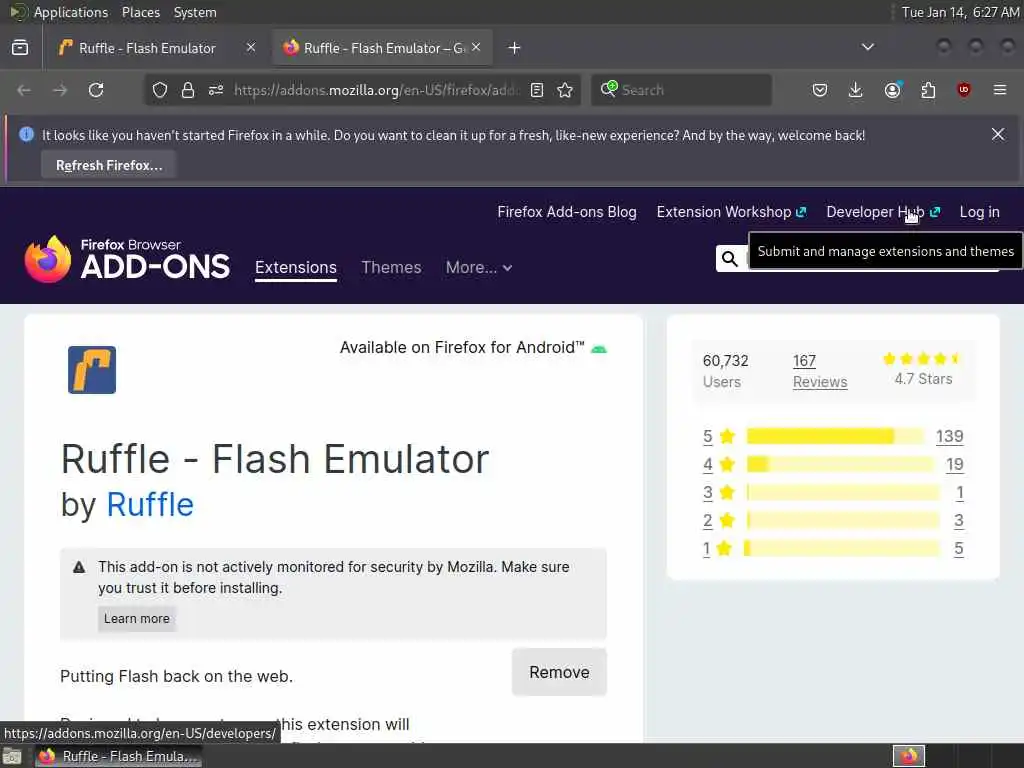Open the Extension Workshop link

(731, 212)
